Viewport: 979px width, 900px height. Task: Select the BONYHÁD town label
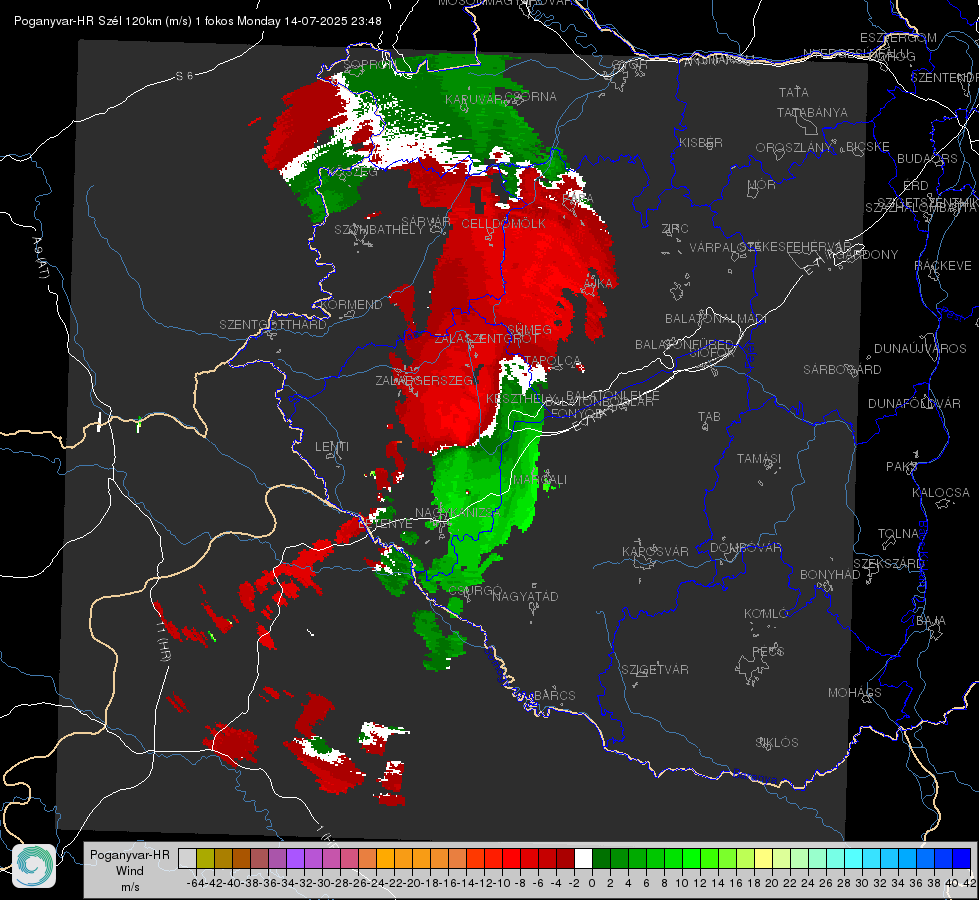point(830,575)
